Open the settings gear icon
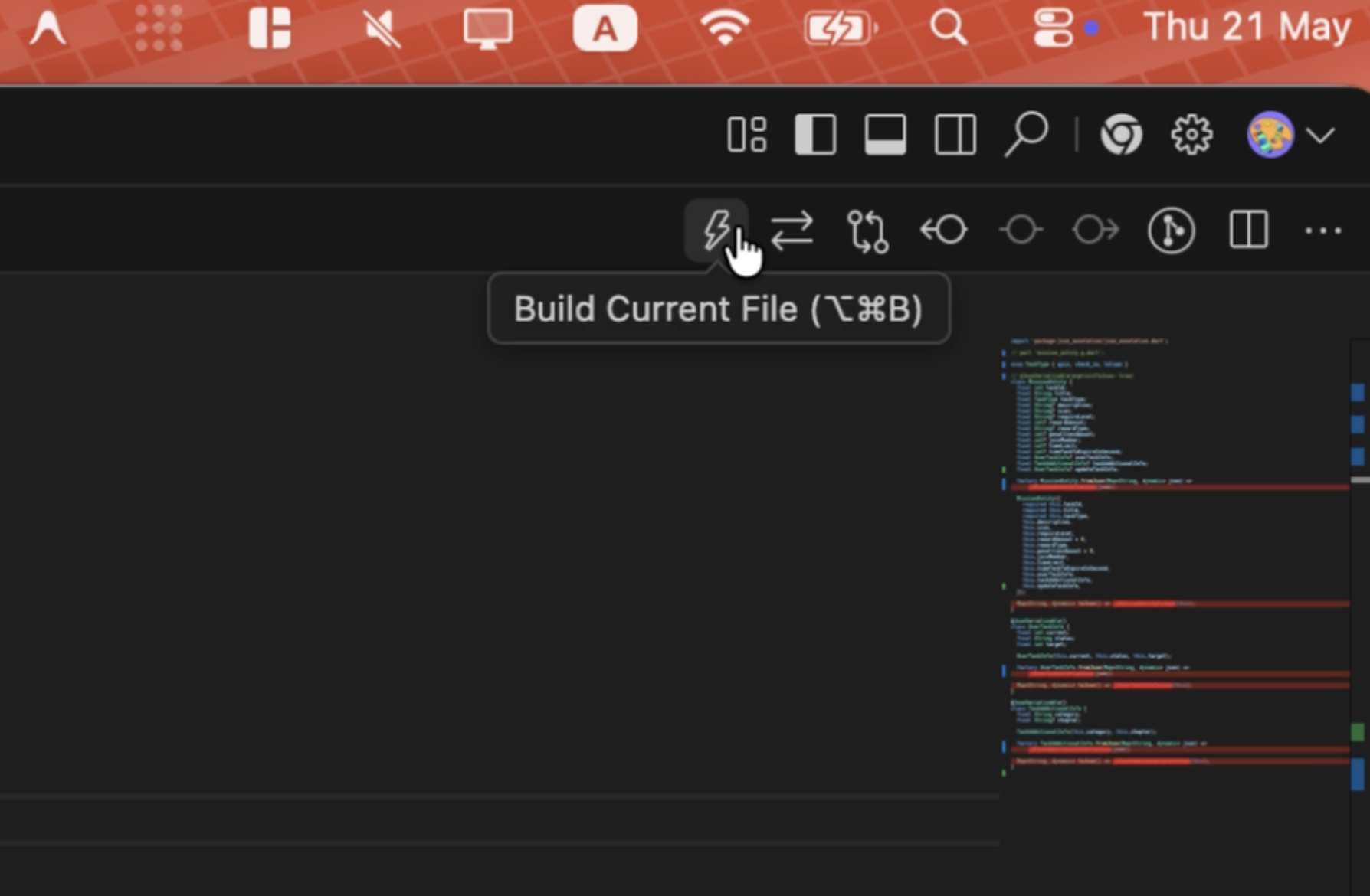 coord(1191,135)
